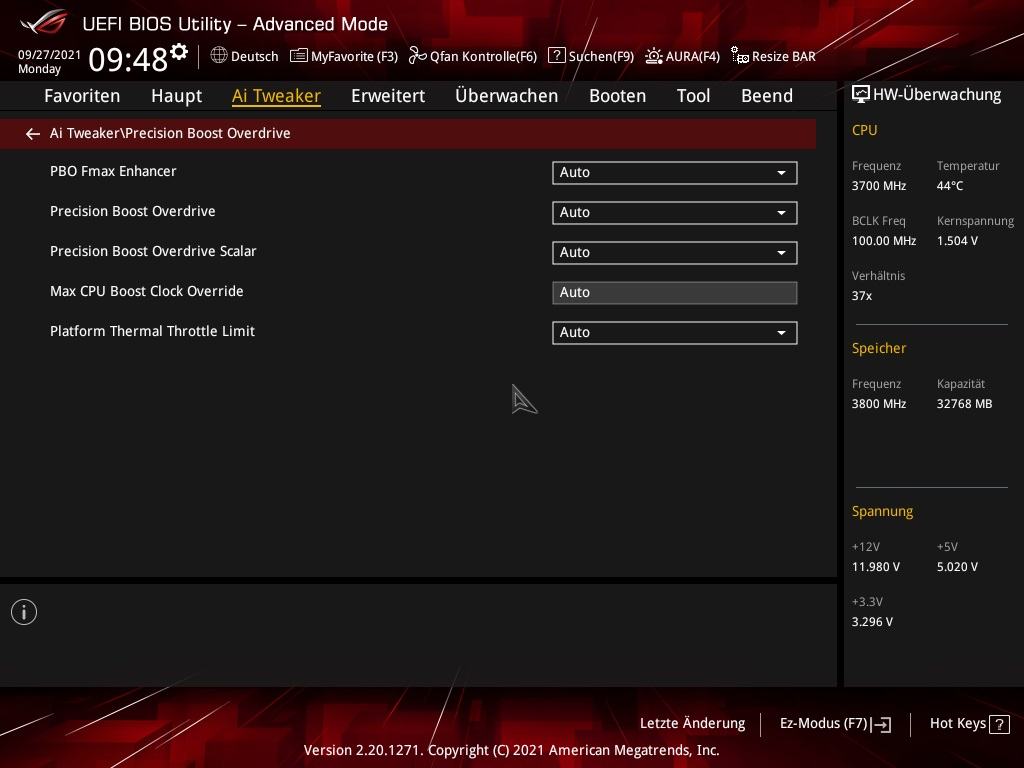Click the Spannung section heading
Image resolution: width=1024 pixels, height=768 pixels.
882,511
